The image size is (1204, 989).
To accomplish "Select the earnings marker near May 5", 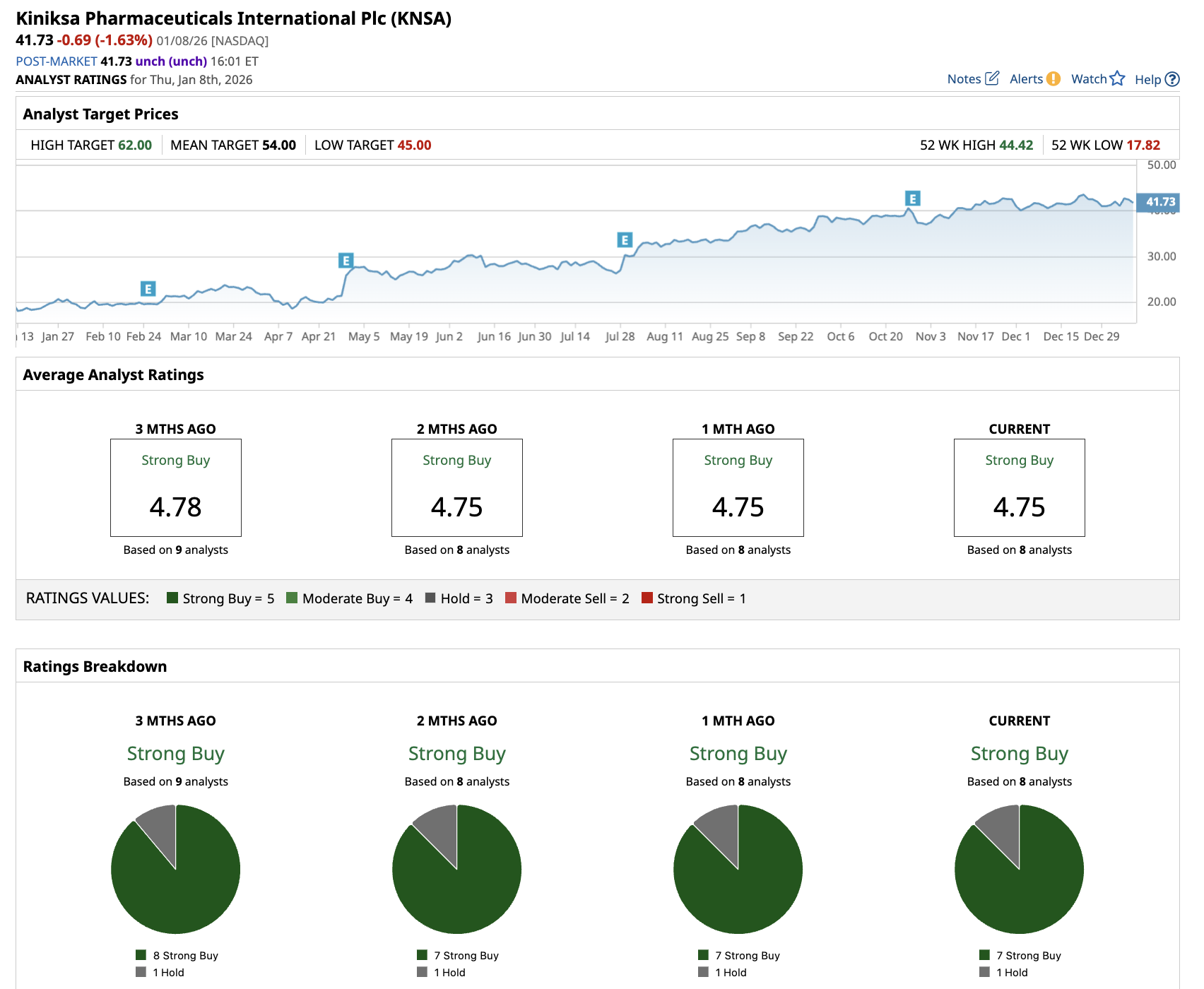I will click(346, 261).
